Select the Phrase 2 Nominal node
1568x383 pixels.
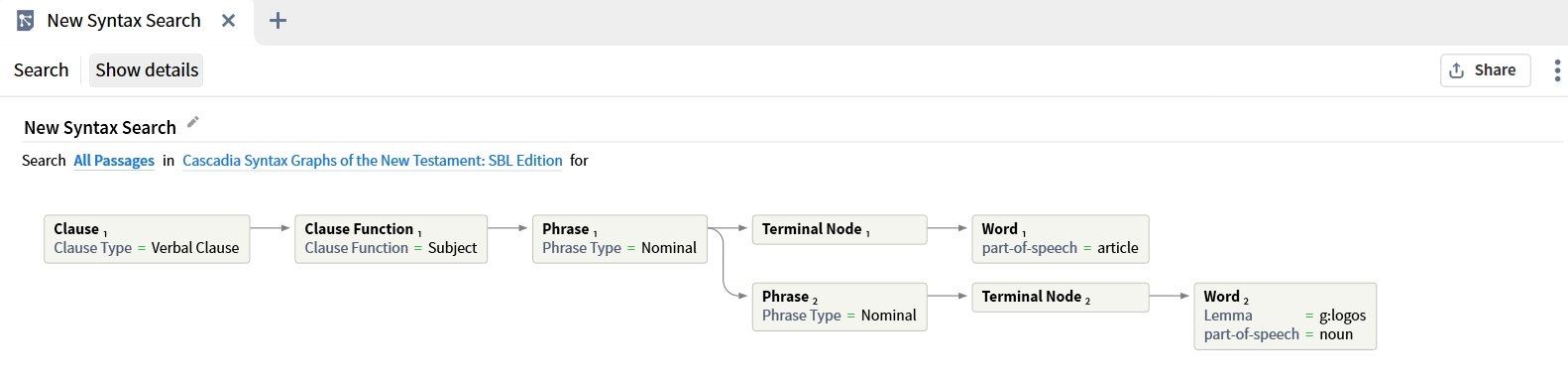tap(840, 307)
